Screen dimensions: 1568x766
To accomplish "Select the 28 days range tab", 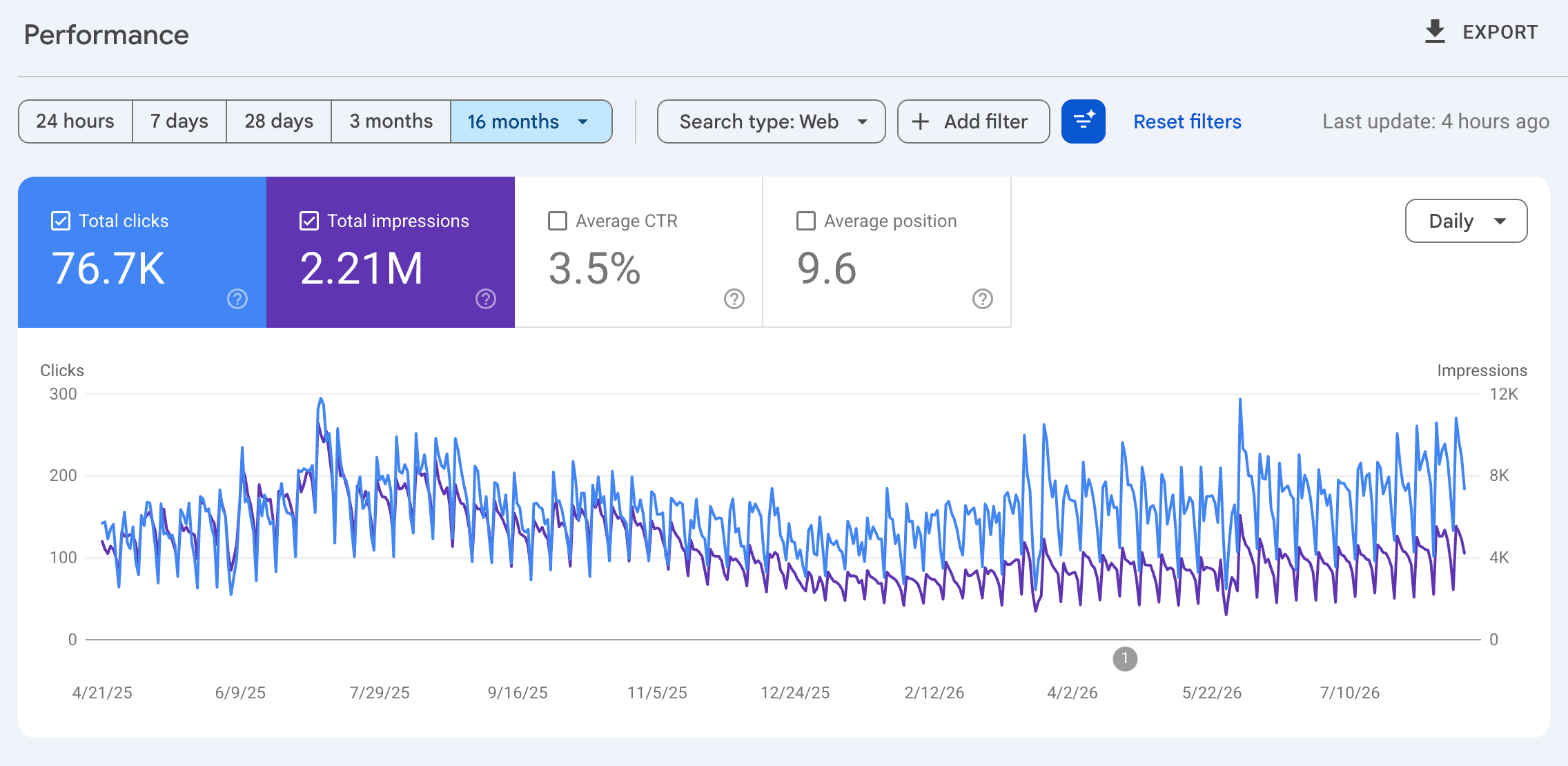I will click(x=279, y=121).
